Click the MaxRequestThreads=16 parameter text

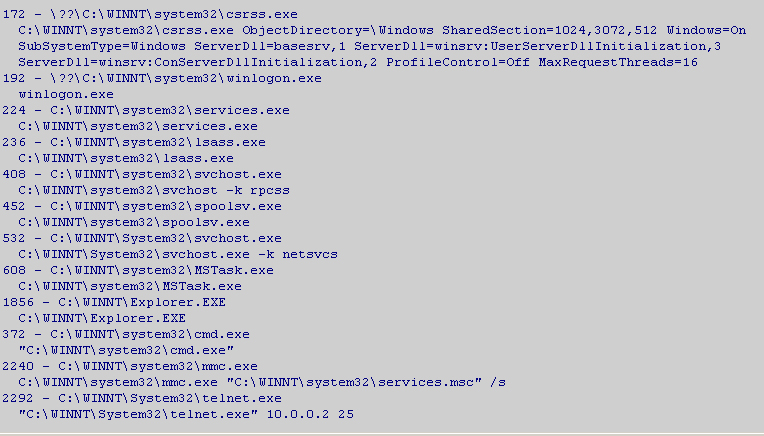[618, 63]
